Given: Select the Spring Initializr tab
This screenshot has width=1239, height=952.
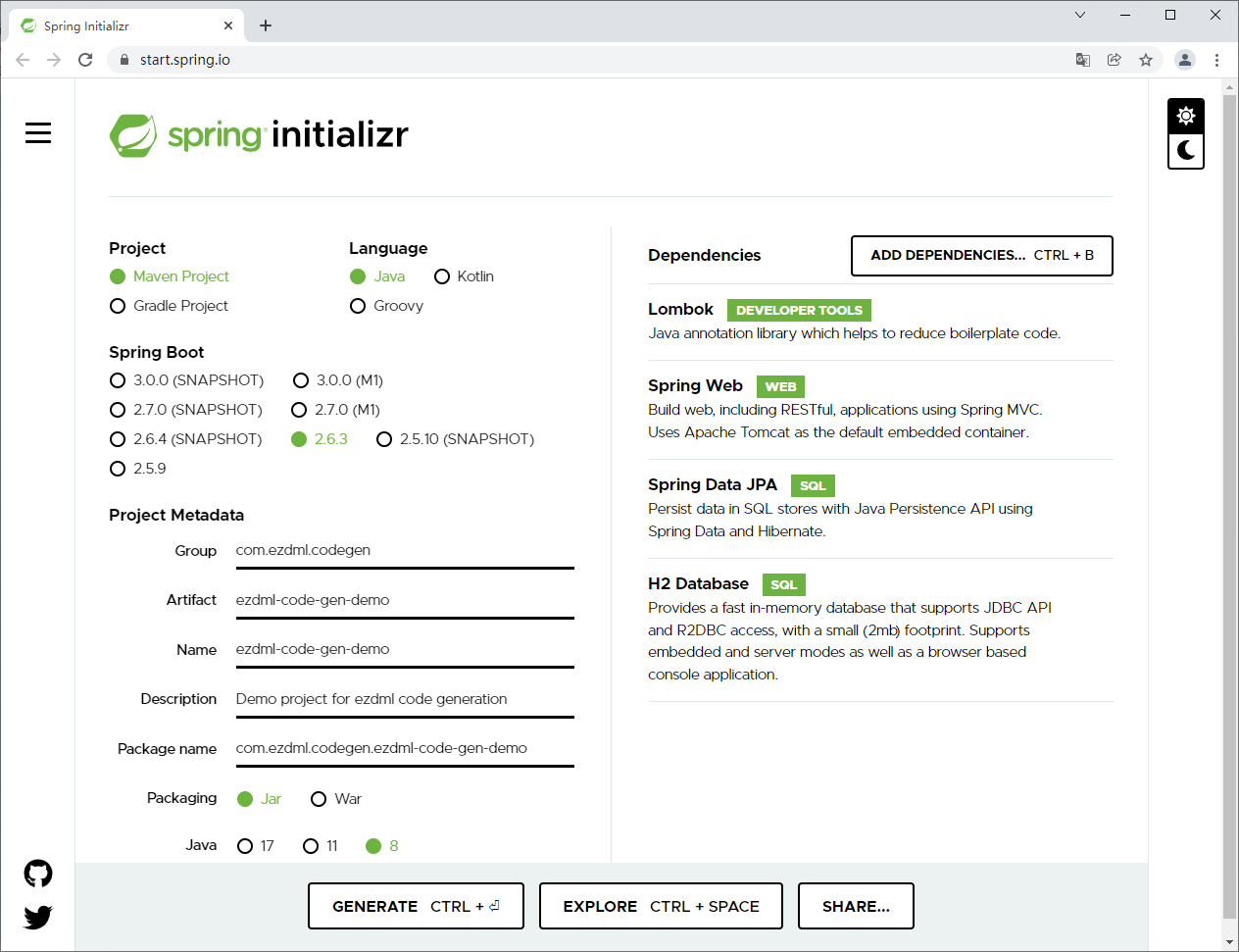Looking at the screenshot, I should coord(127,25).
